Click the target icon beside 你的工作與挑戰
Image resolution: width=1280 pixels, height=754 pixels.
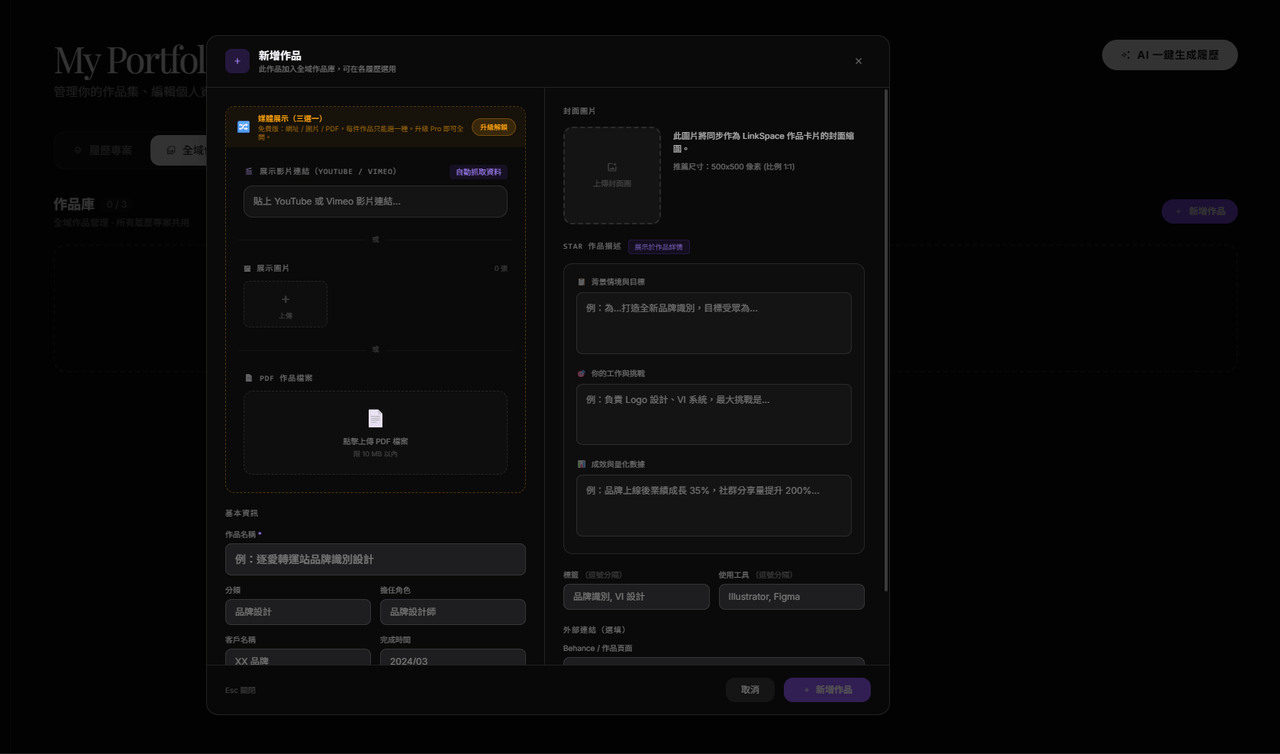(x=582, y=373)
